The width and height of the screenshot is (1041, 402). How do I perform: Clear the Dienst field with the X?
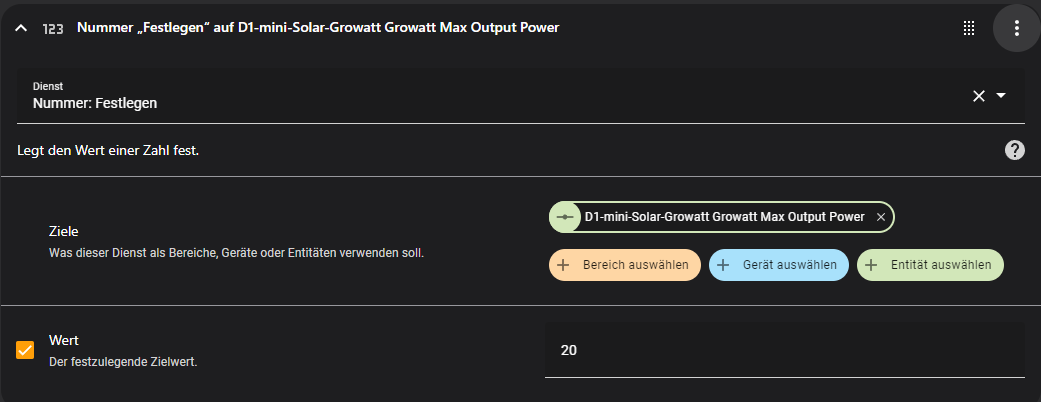point(979,96)
